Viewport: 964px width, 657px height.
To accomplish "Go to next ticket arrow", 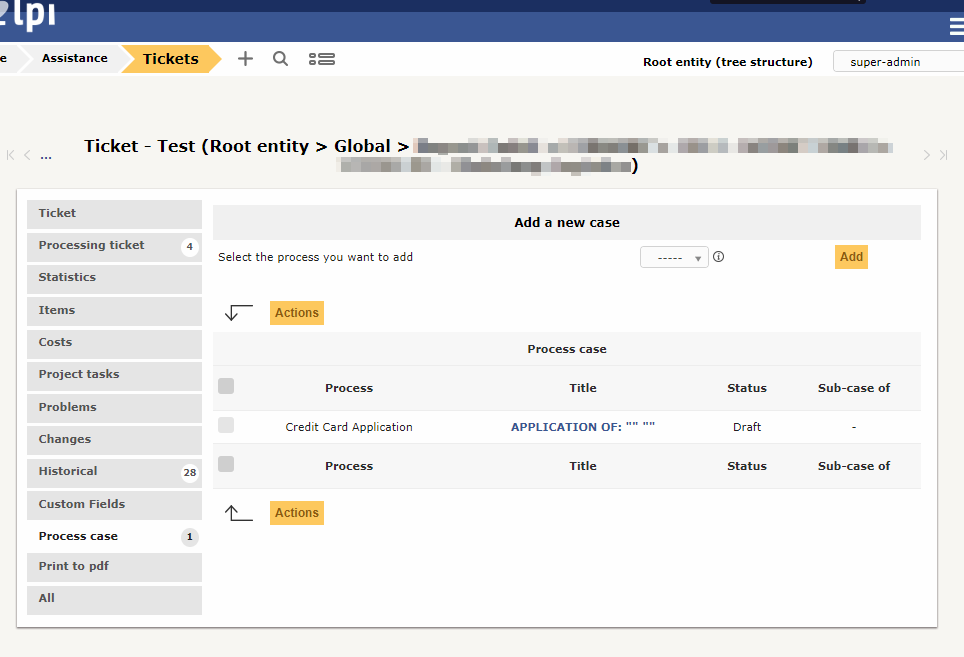I will click(x=927, y=155).
